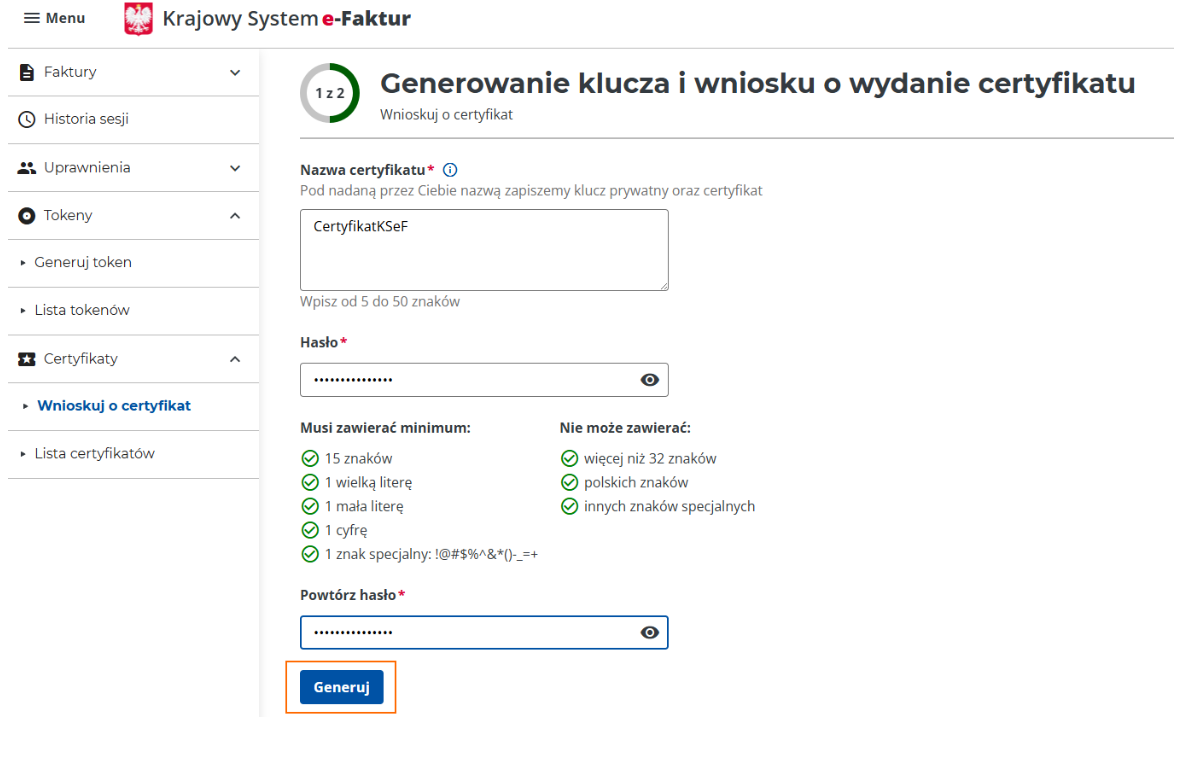Screen dimensions: 1204x762
Task: Open Generuj token menu item
Action: pos(83,263)
